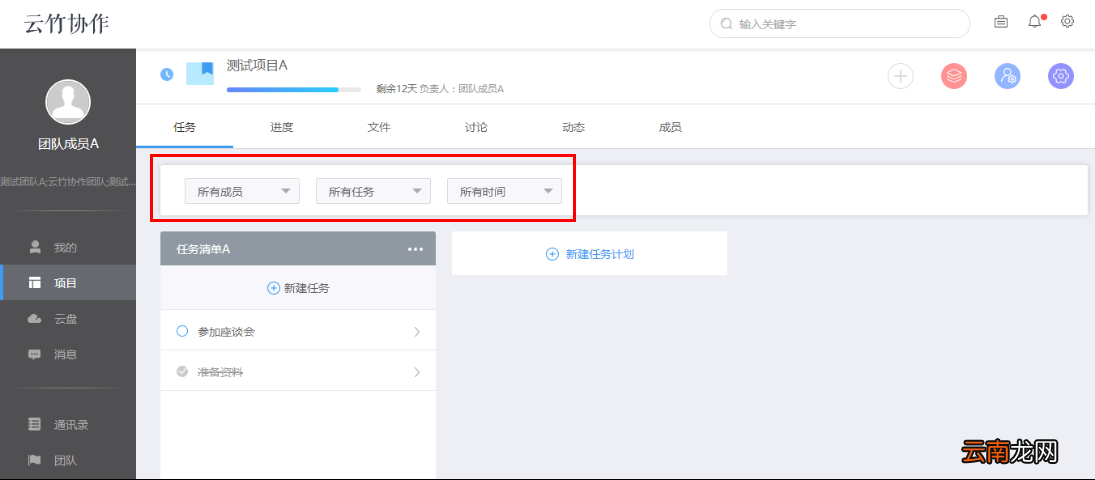Uncheck the completed 准备资料 task
The image size is (1095, 480).
pyautogui.click(x=182, y=372)
